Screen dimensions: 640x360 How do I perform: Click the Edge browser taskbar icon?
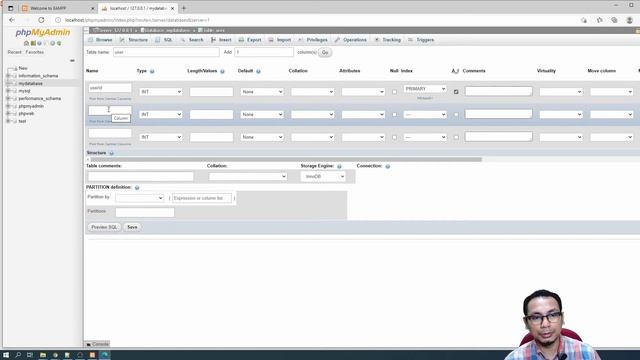pos(104,355)
